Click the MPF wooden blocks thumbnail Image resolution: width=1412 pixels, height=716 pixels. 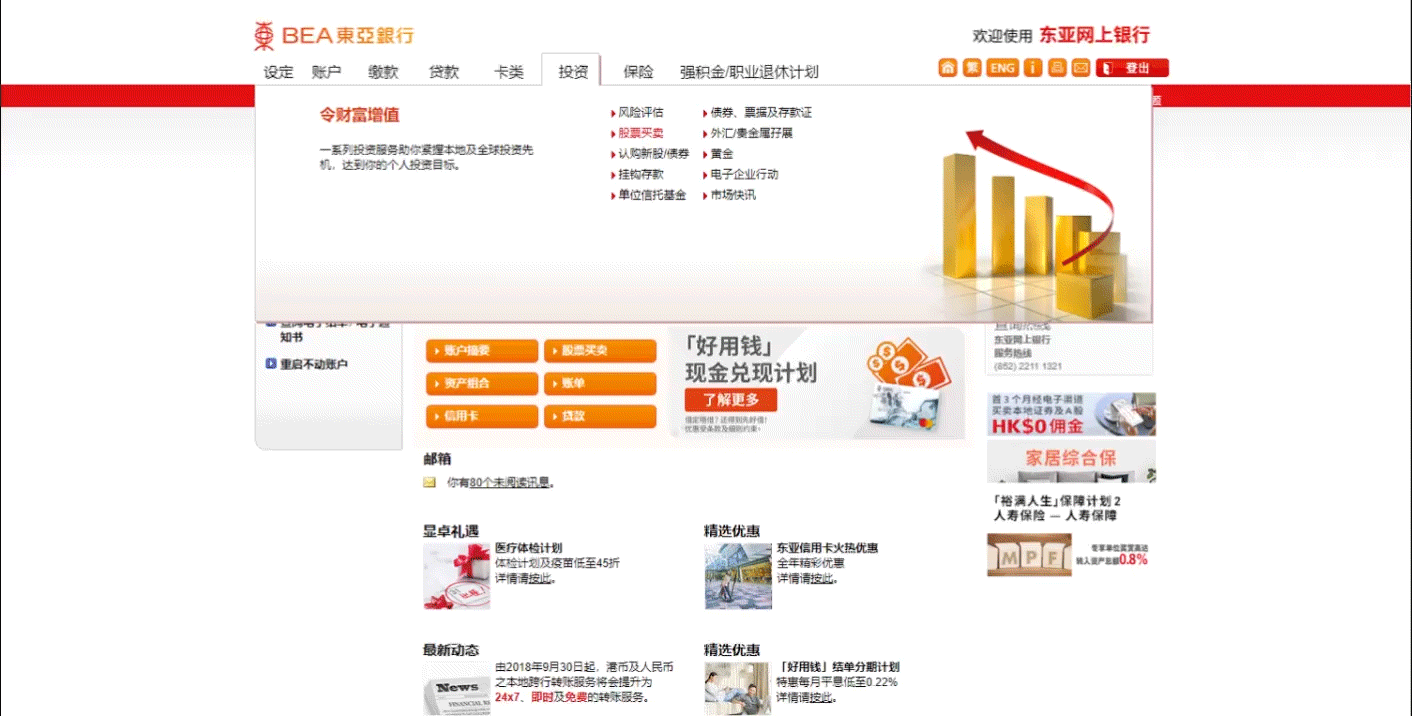1029,555
